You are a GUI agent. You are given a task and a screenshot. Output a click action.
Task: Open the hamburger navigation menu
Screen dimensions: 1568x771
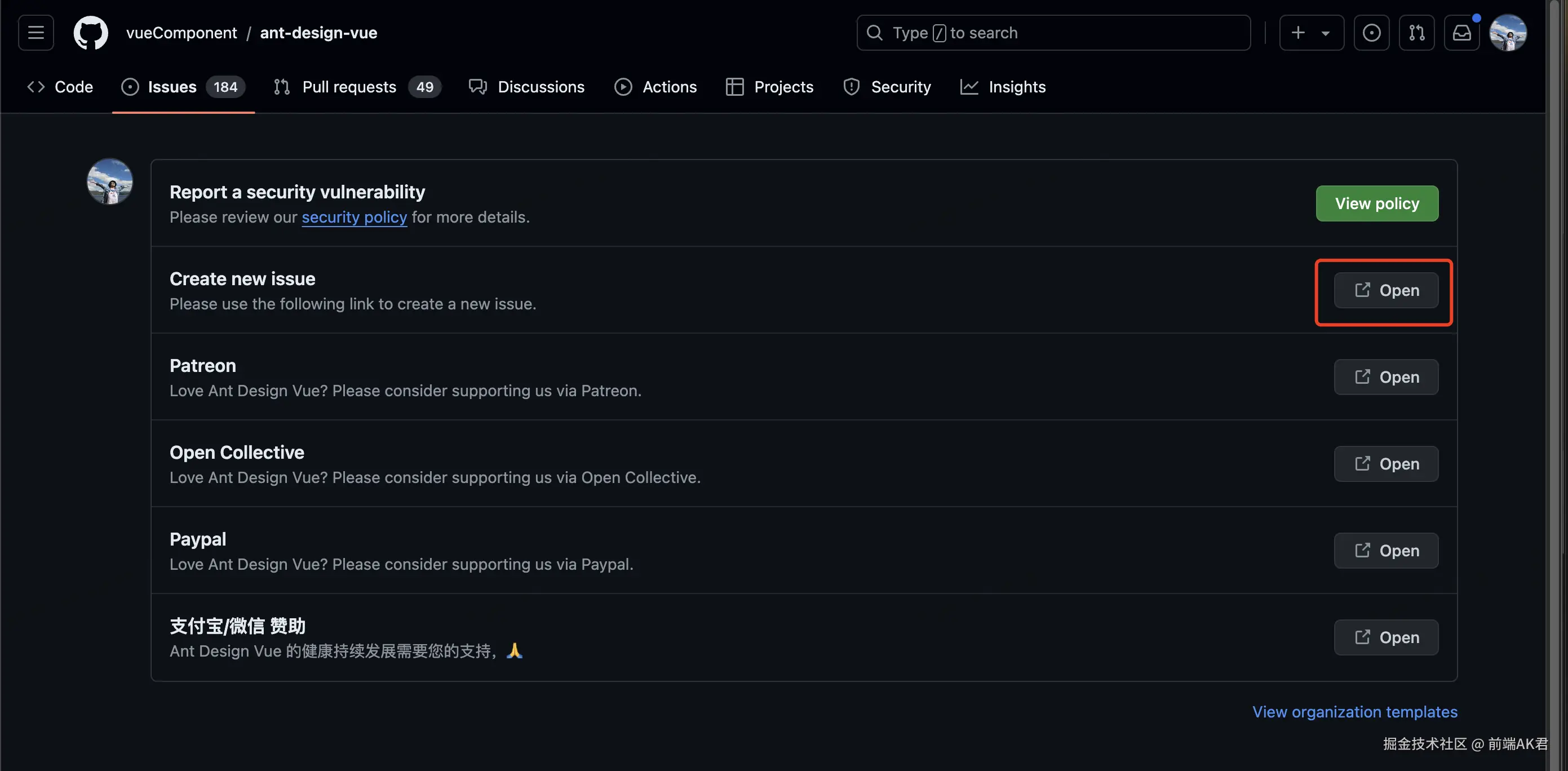(x=36, y=33)
